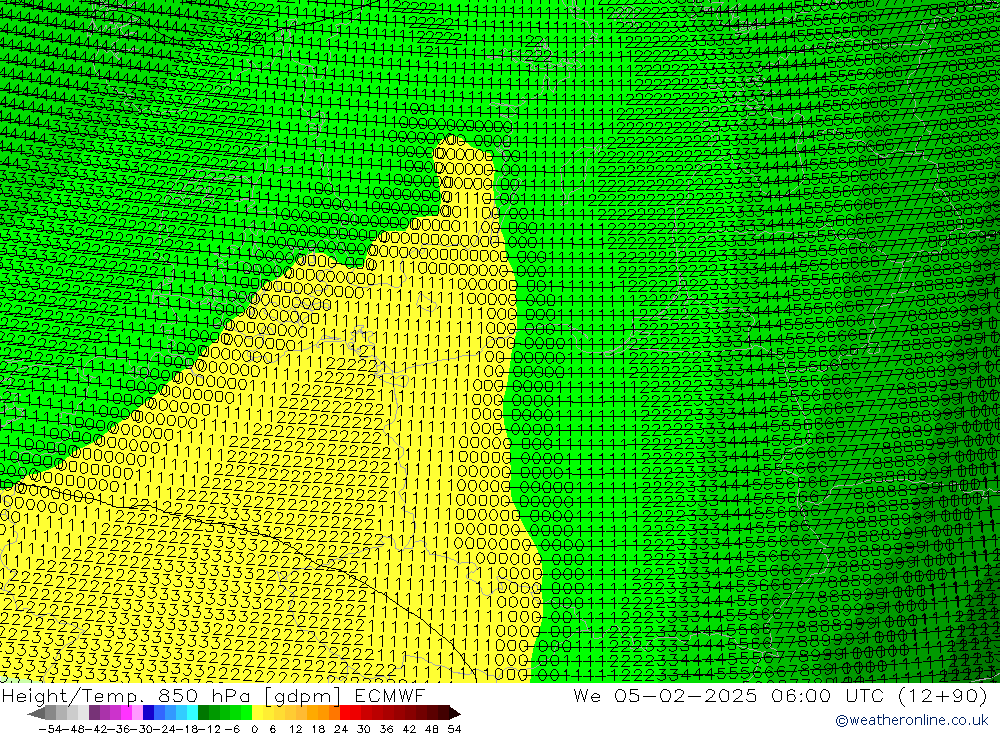Pick the bright red swatch at 24

(x=345, y=713)
